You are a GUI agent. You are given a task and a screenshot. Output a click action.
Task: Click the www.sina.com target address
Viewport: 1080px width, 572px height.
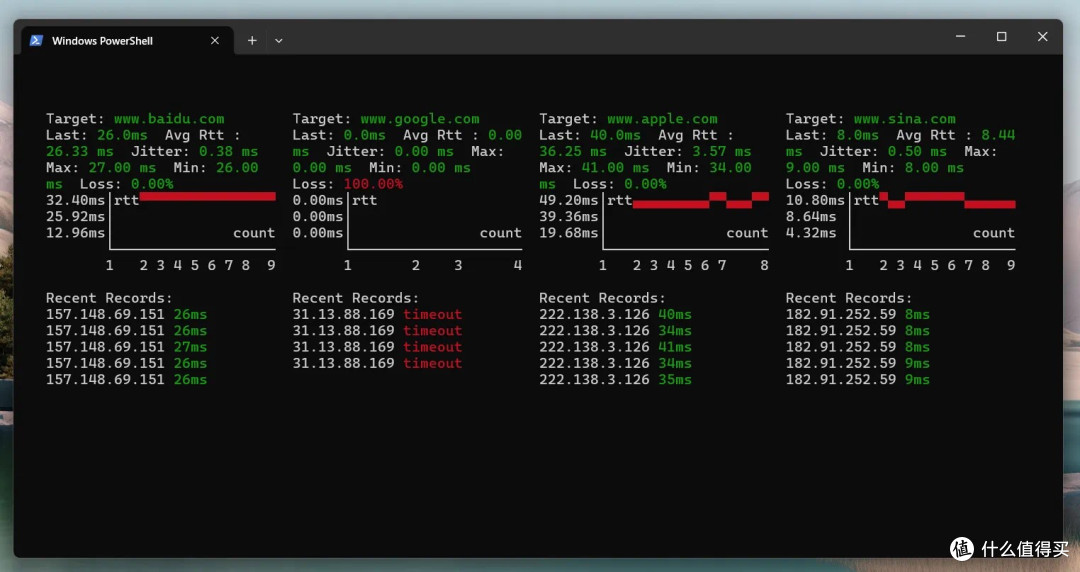pyautogui.click(x=904, y=119)
